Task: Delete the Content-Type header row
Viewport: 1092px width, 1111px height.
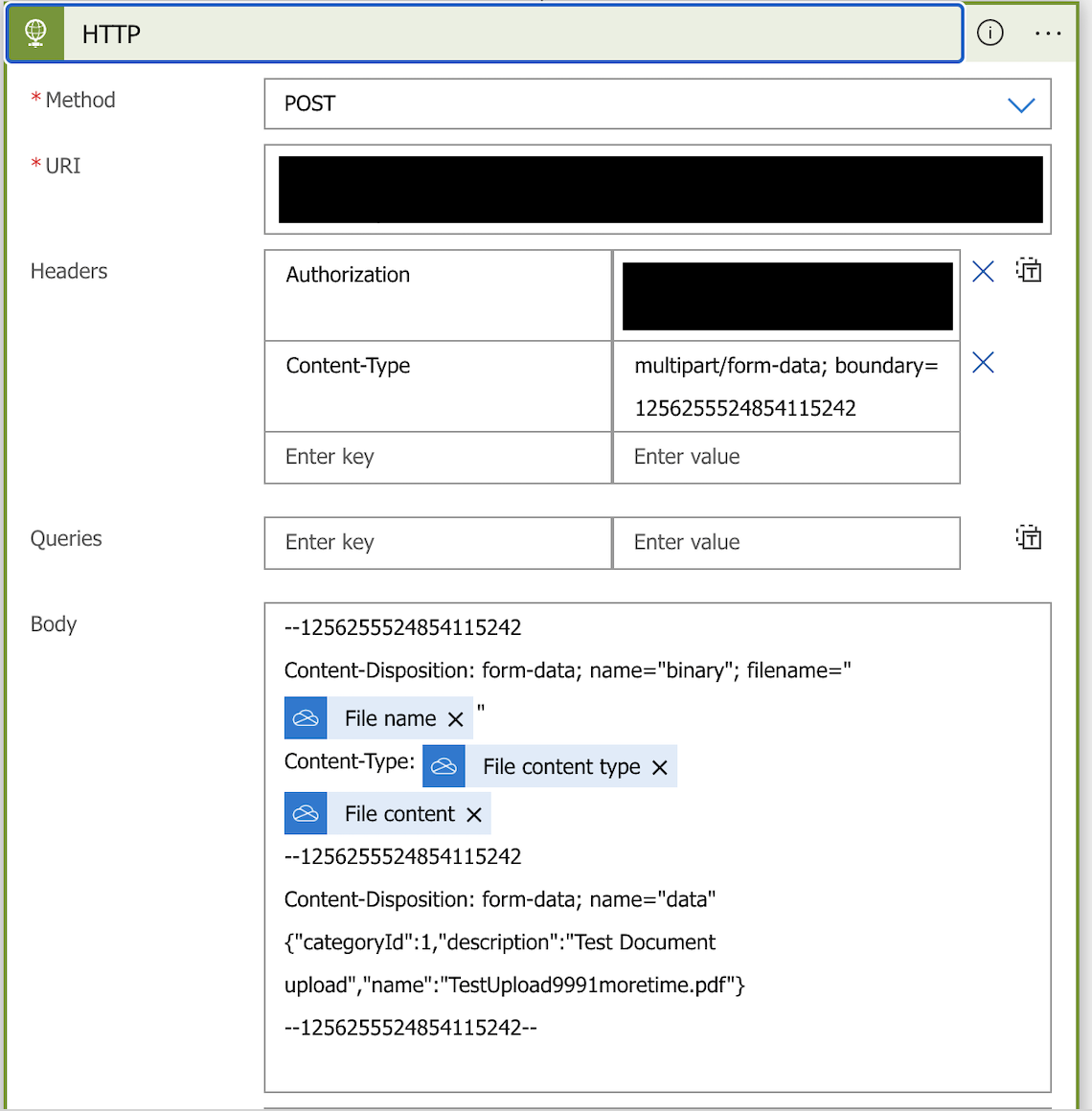Action: [982, 363]
